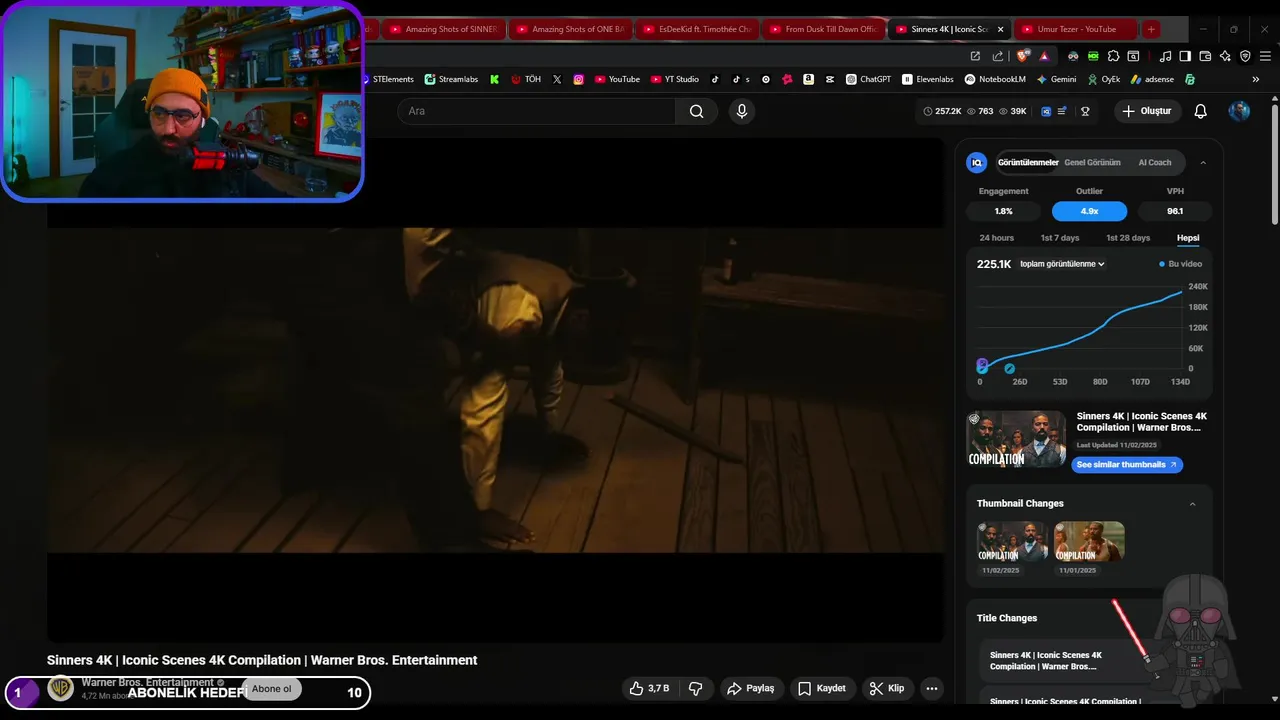
Task: Open a new browser tab
Action: click(1151, 29)
